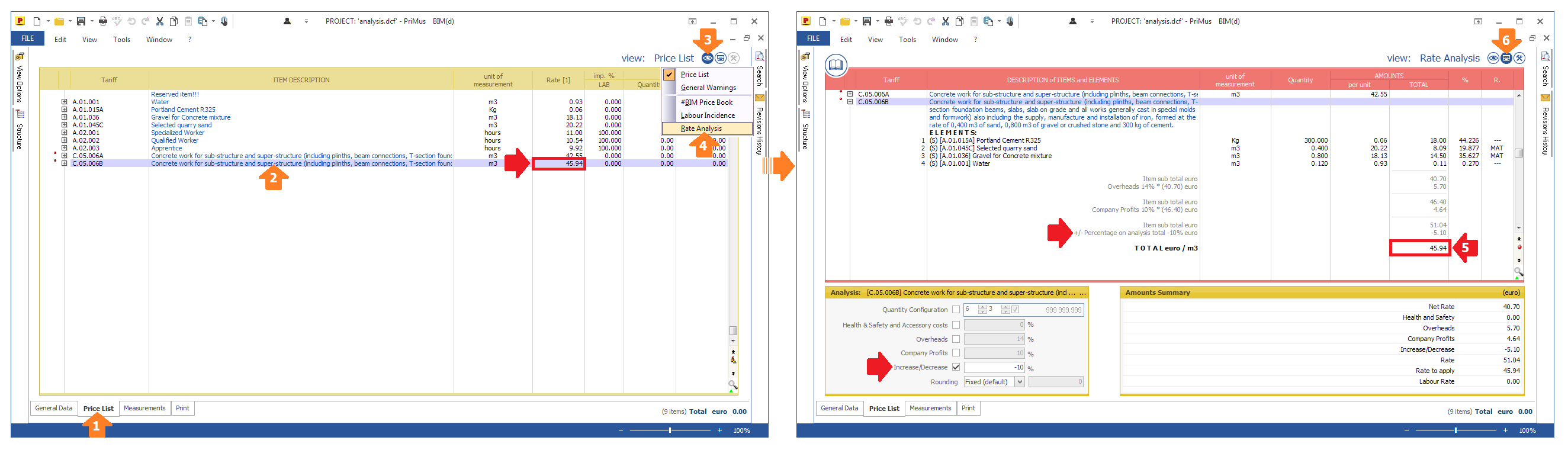Expand tariff A.01.015A Portland Cement row
This screenshot has height=450, width=1568.
point(64,110)
